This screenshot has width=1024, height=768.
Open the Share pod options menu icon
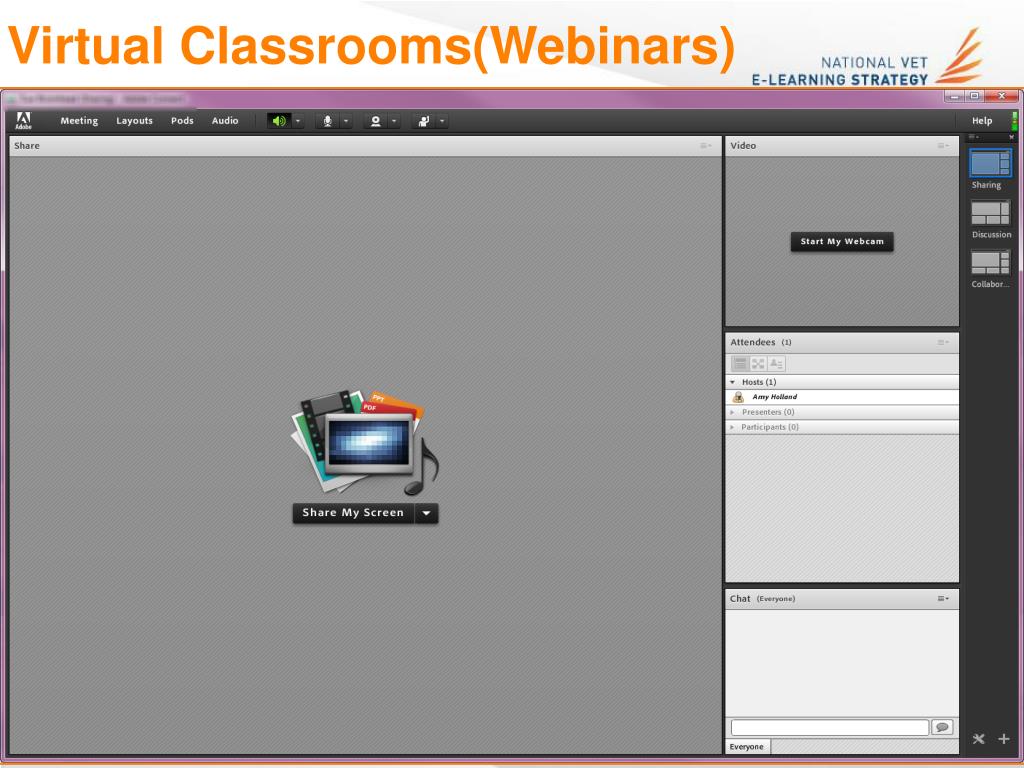(706, 146)
